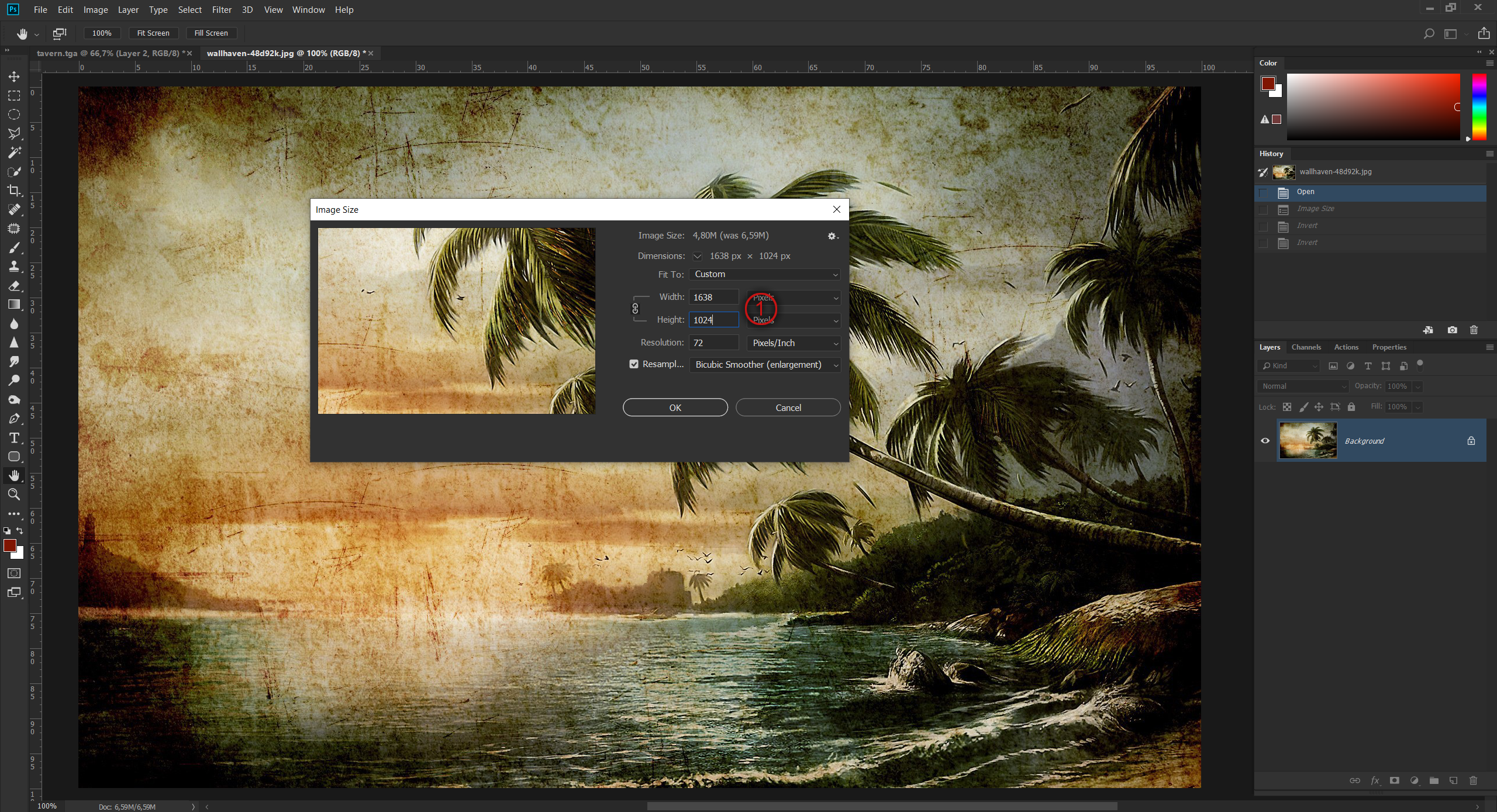Switch to the Channels tab
The height and width of the screenshot is (812, 1497).
pyautogui.click(x=1306, y=347)
